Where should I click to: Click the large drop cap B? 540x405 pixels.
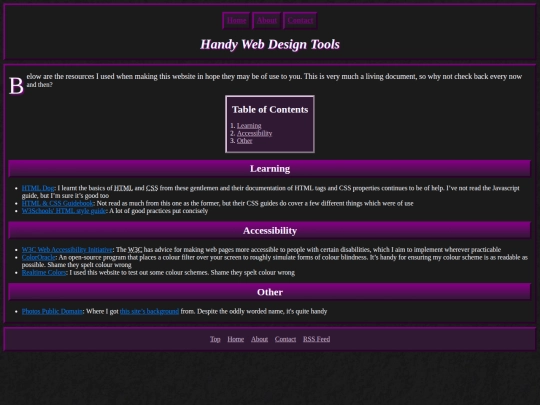tap(16, 85)
